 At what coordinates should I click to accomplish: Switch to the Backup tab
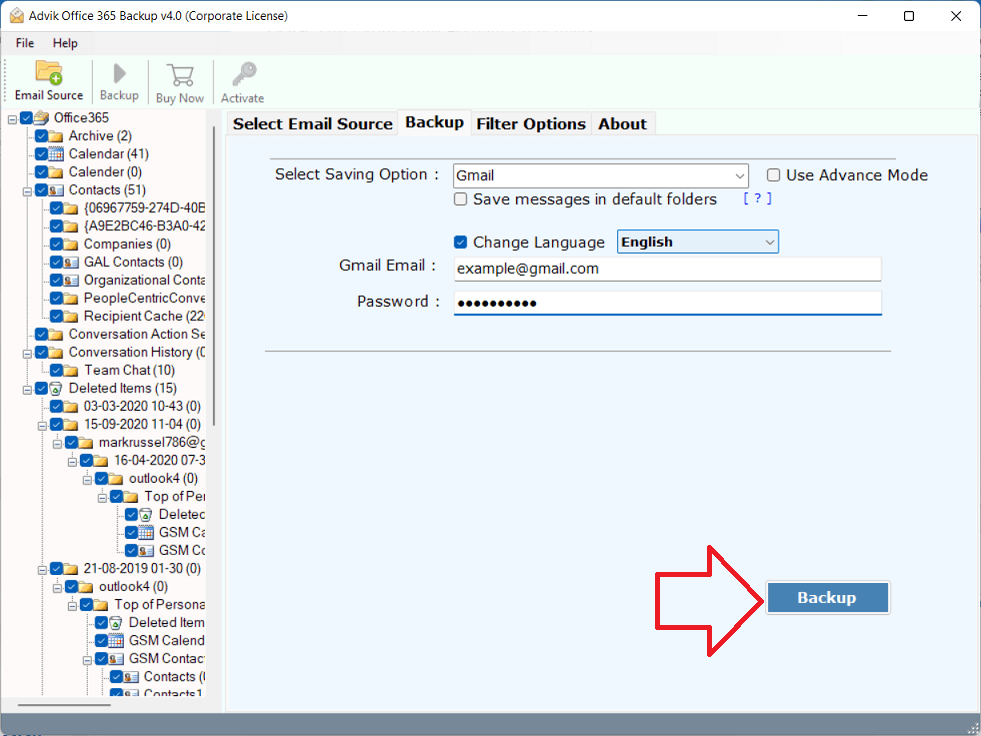(x=434, y=122)
